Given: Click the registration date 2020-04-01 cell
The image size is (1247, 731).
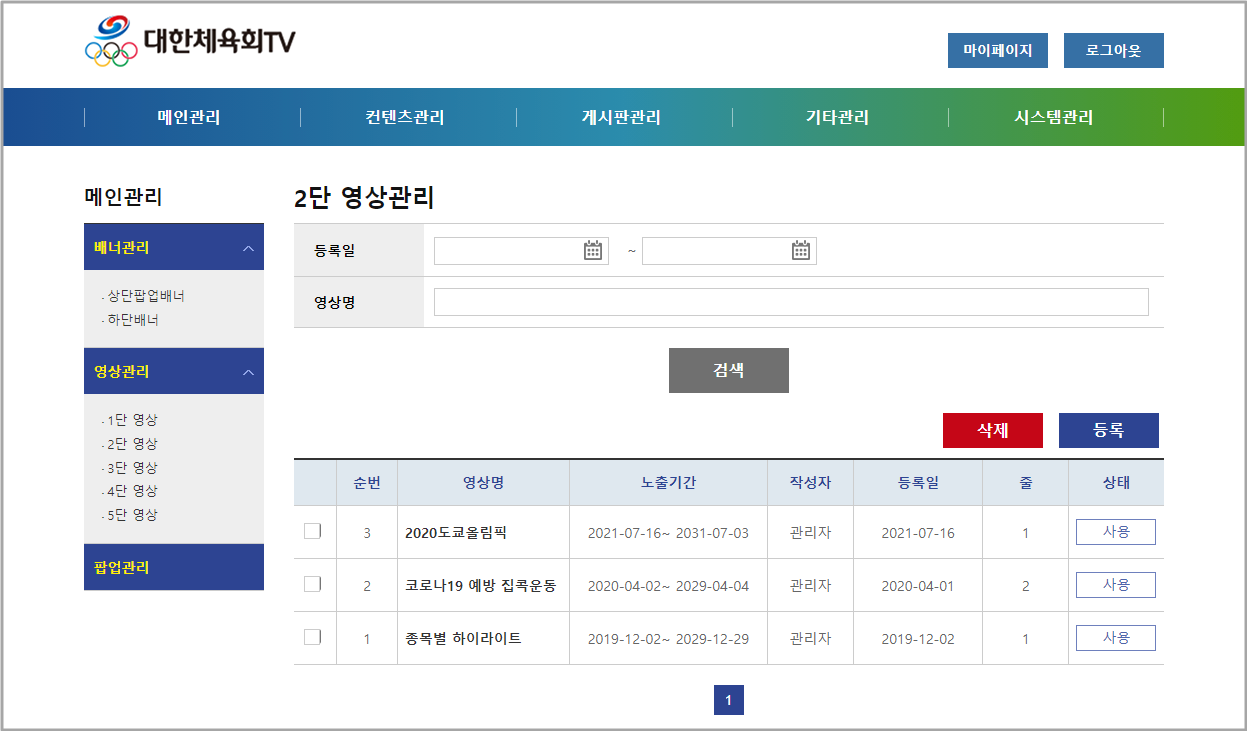Looking at the screenshot, I should coord(918,586).
